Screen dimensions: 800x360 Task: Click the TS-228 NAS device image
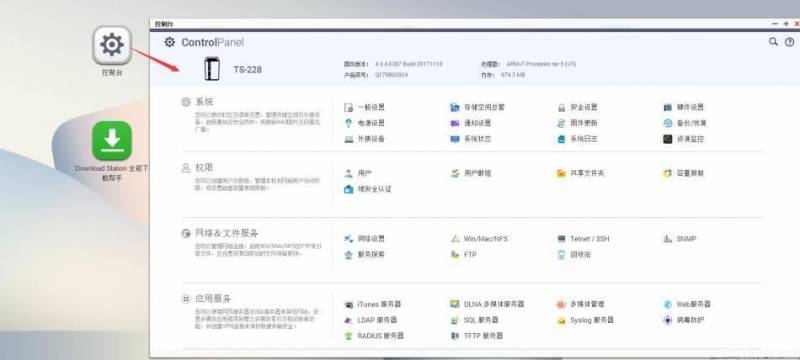click(212, 69)
